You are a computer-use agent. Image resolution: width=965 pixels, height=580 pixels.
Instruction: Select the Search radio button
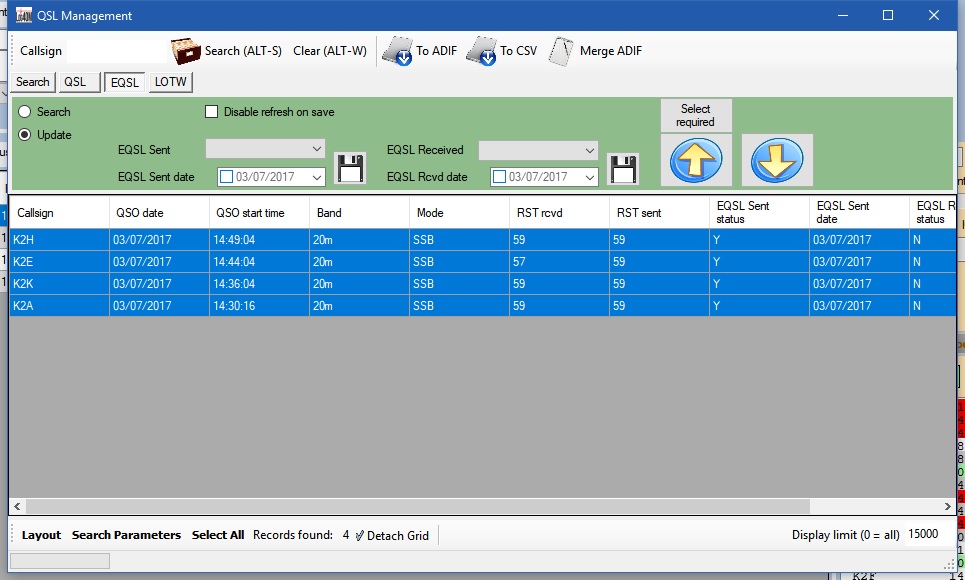pos(25,111)
